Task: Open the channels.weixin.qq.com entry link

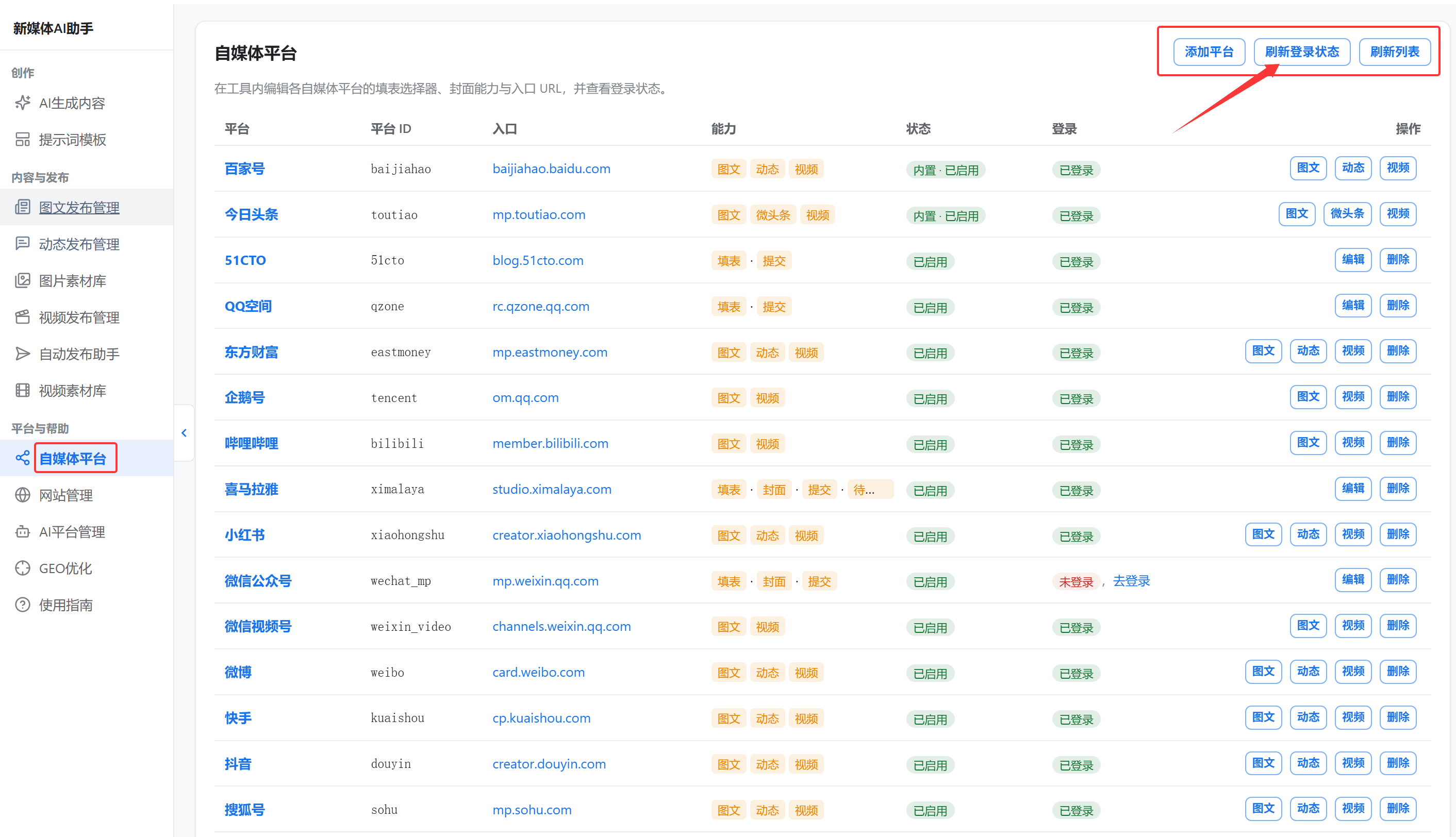Action: tap(562, 626)
